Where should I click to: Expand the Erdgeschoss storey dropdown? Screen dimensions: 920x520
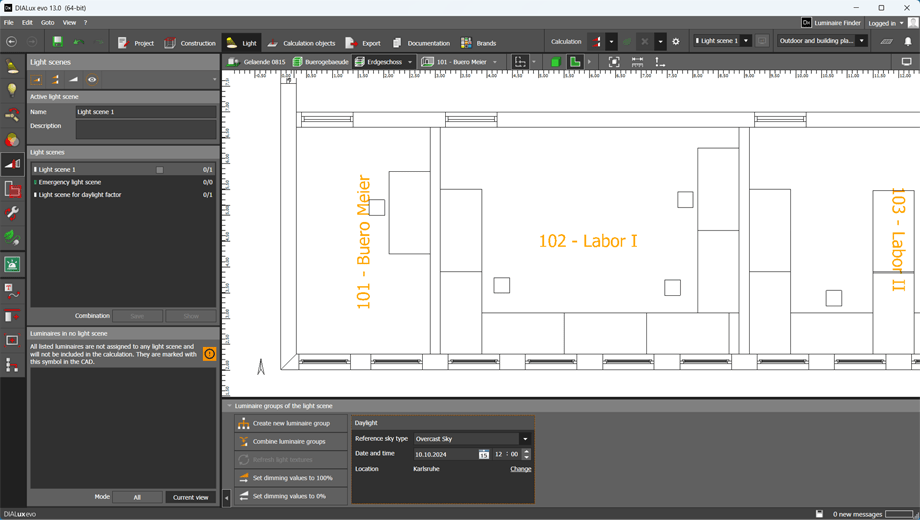410,62
